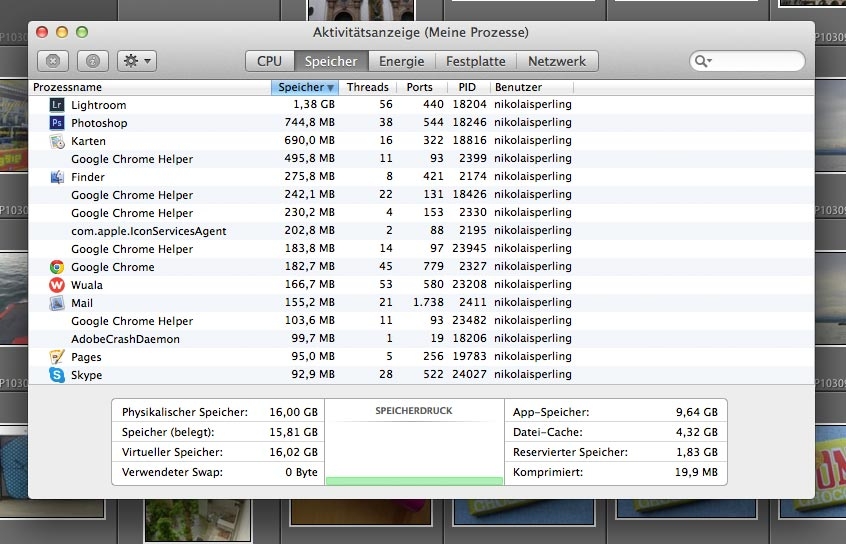
Task: Select the Google Chrome process name
Action: tap(113, 267)
